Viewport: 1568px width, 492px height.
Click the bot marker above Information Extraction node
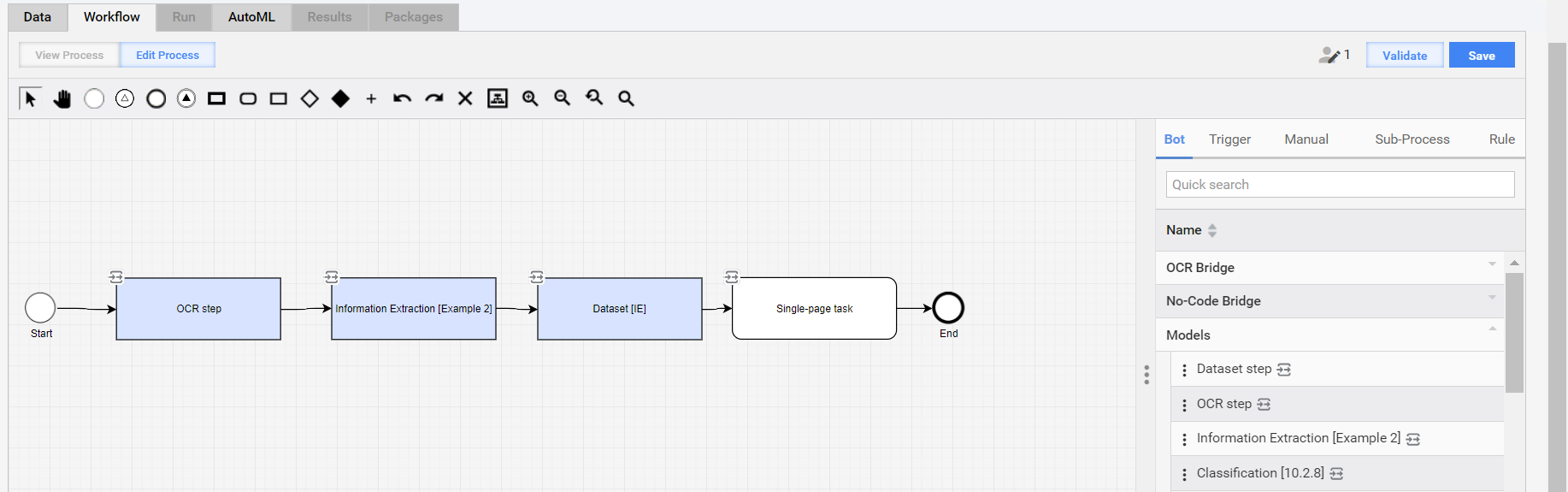point(332,276)
